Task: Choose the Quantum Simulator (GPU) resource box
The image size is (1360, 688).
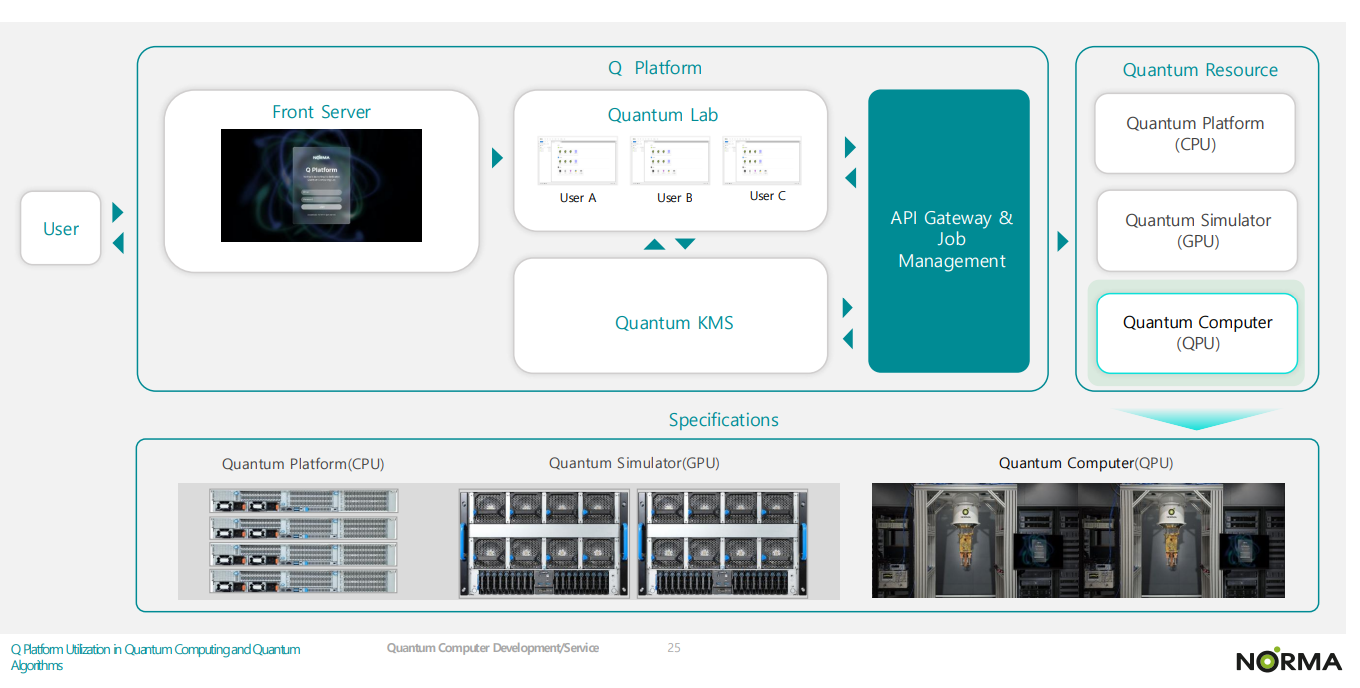Action: [x=1197, y=231]
